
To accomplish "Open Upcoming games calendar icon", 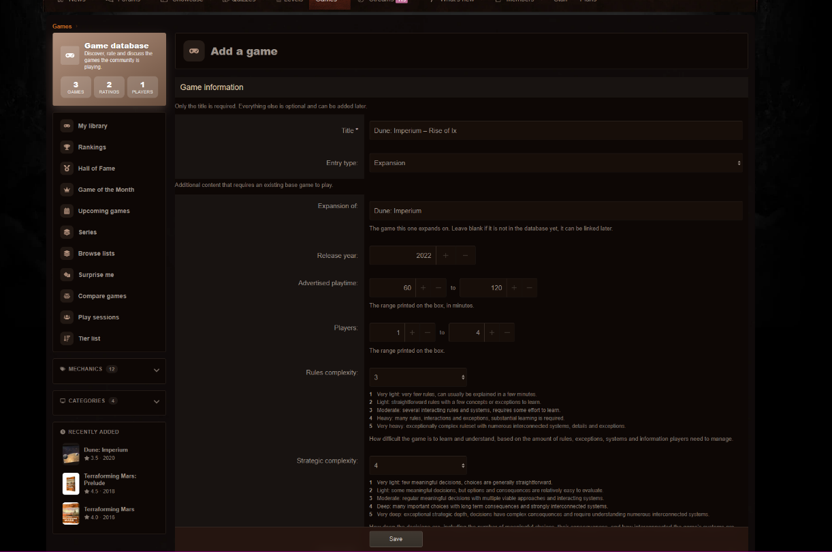I will pyautogui.click(x=67, y=211).
